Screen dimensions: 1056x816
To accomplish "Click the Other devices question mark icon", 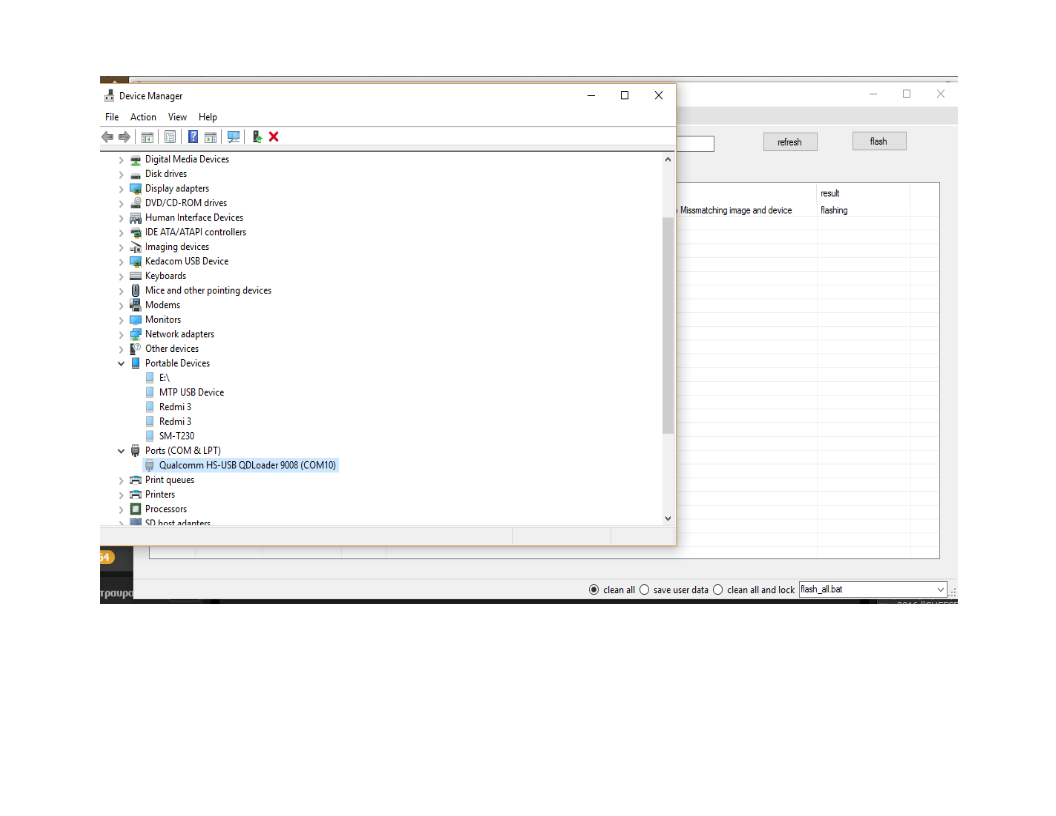I will point(135,349).
